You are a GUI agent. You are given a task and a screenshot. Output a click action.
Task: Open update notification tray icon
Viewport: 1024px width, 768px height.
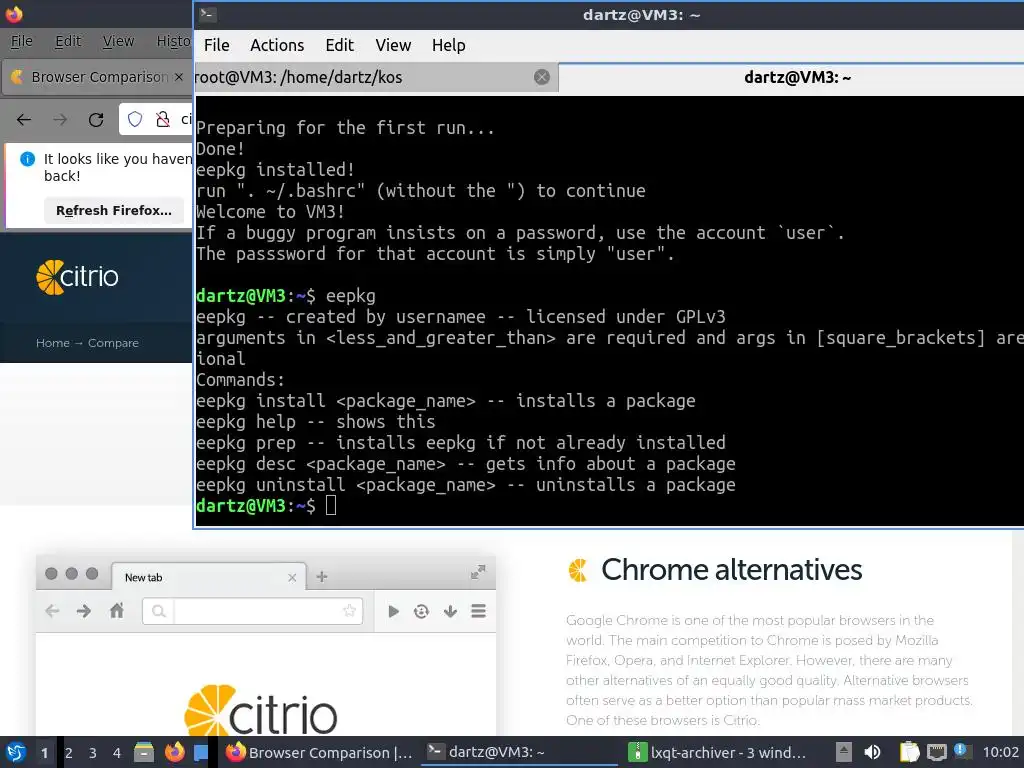961,751
